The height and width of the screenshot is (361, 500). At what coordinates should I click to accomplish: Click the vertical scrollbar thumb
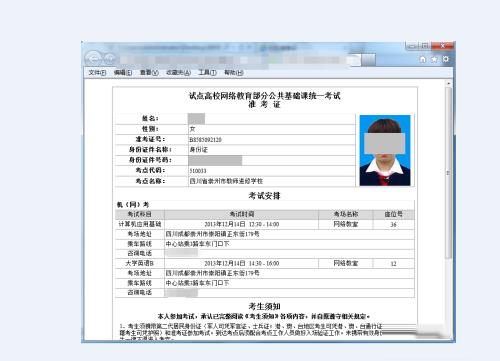pos(449,173)
